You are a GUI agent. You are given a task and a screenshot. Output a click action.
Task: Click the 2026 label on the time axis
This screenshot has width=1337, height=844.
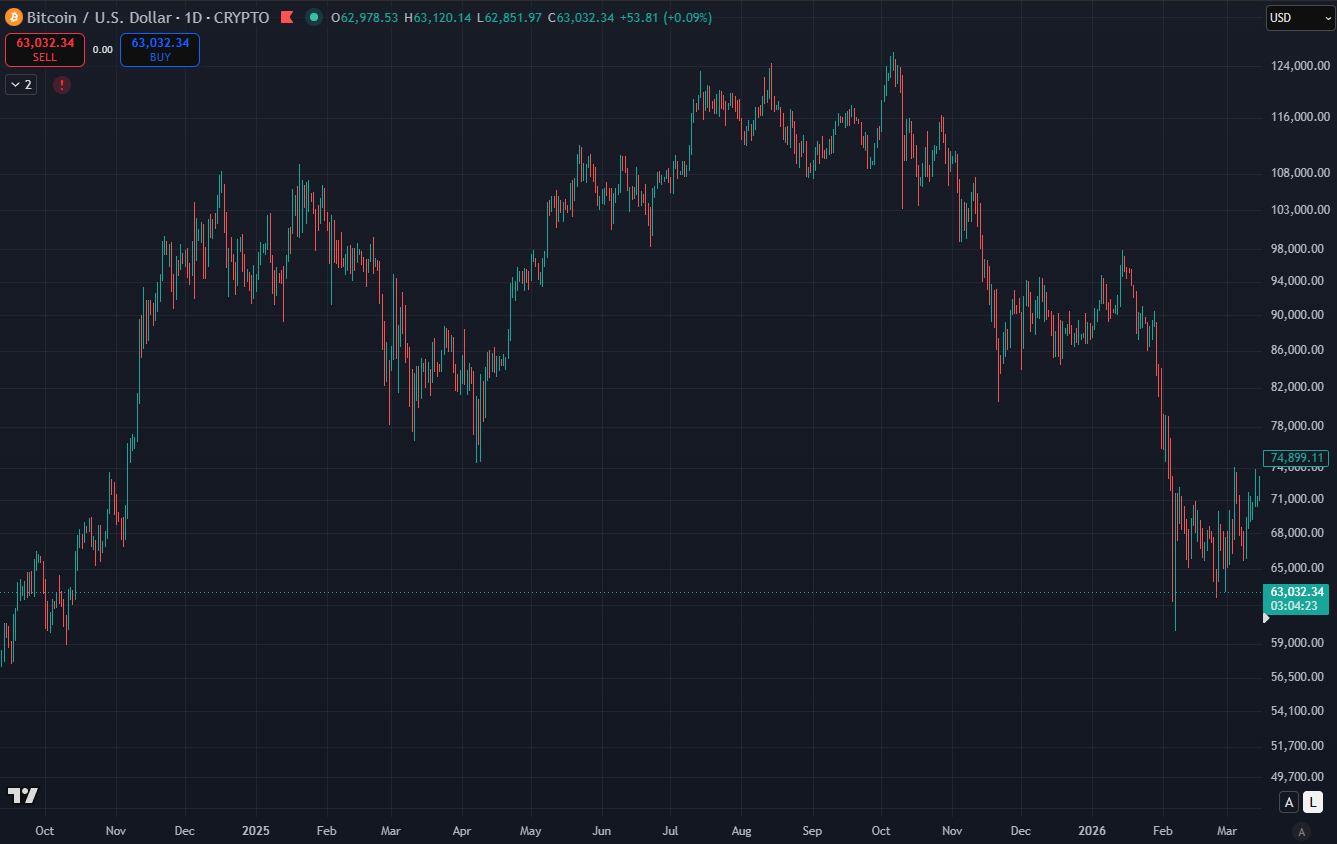[x=1092, y=831]
